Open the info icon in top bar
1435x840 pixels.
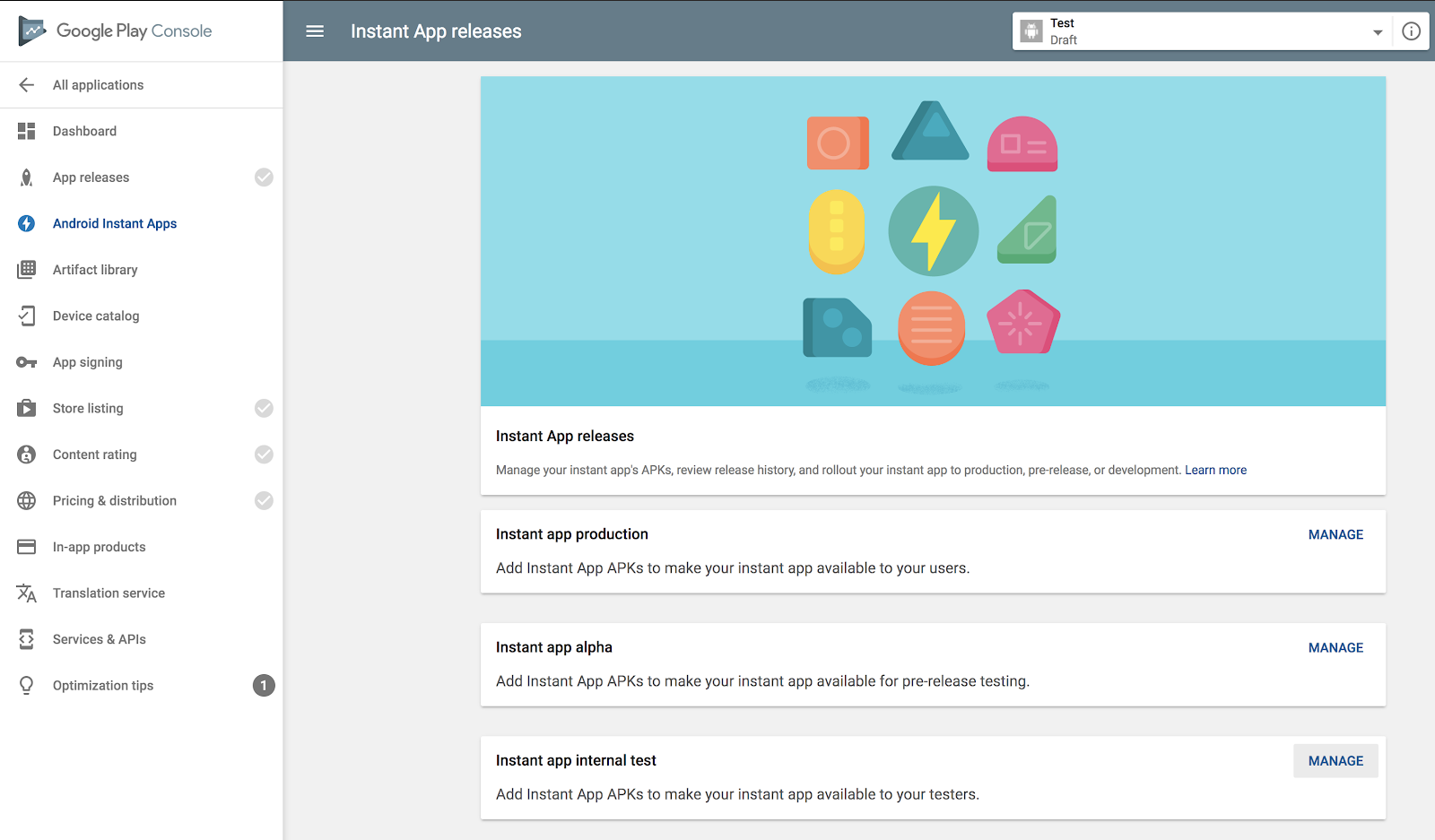[x=1411, y=31]
